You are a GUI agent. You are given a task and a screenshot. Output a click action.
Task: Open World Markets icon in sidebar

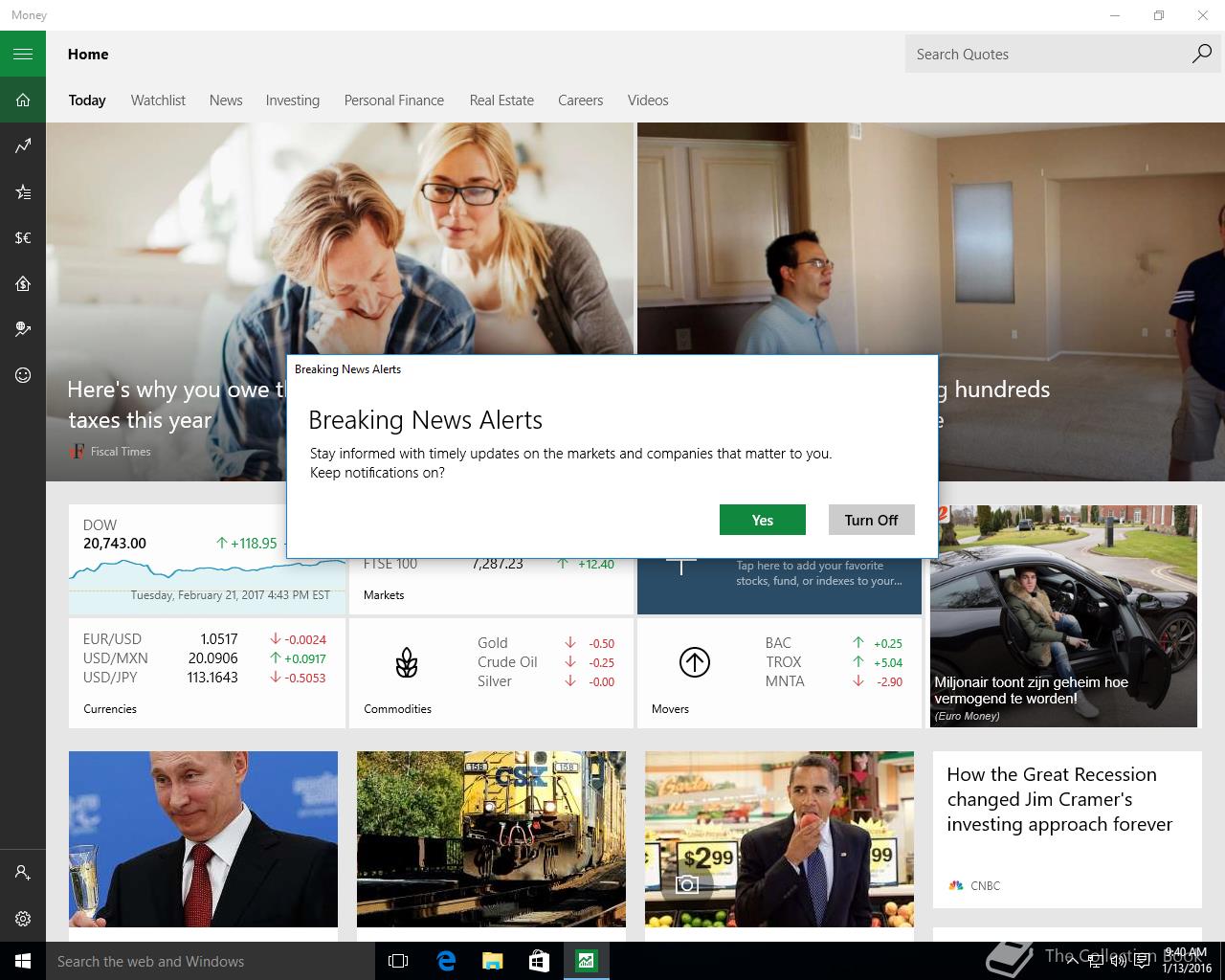[23, 329]
